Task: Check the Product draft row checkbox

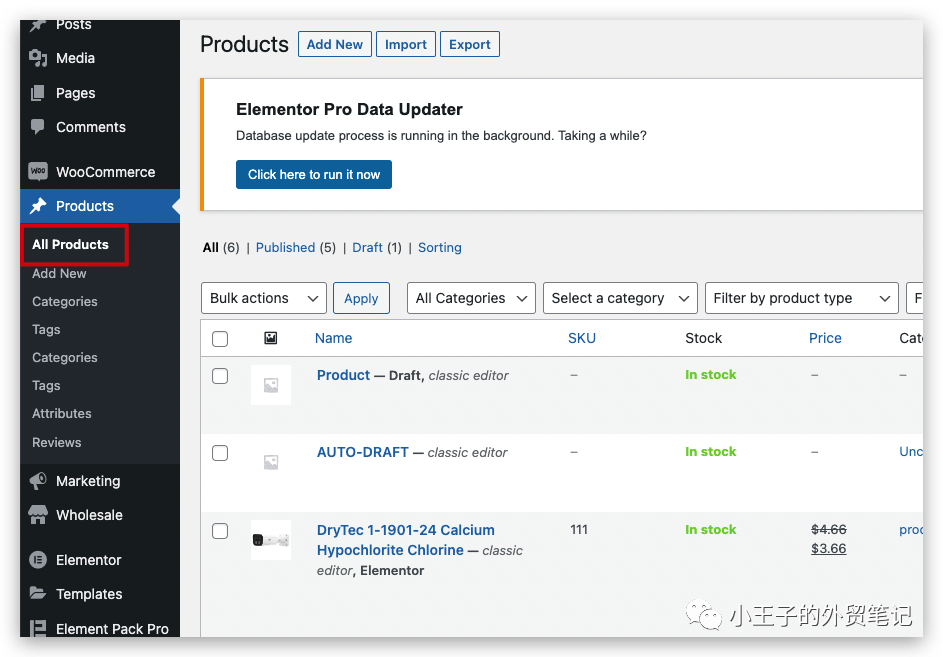Action: click(x=220, y=376)
